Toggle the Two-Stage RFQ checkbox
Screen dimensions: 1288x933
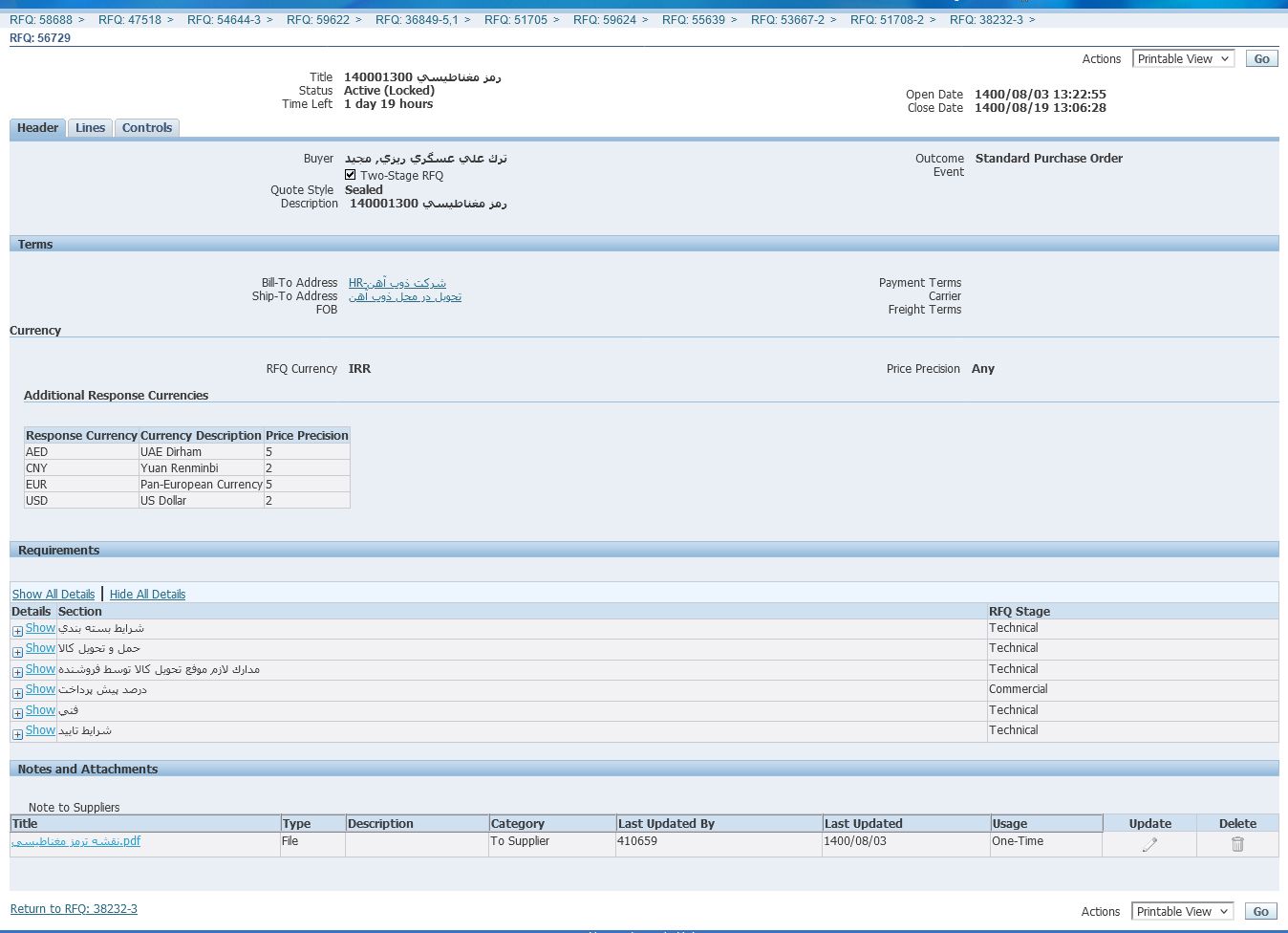351,175
